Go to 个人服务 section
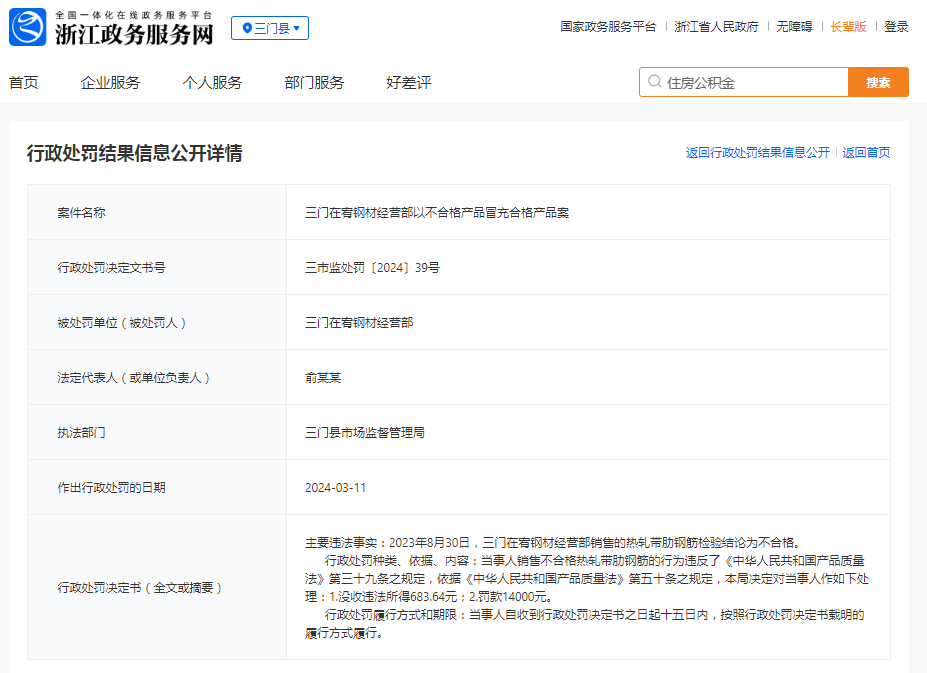This screenshot has width=927, height=673. click(212, 83)
